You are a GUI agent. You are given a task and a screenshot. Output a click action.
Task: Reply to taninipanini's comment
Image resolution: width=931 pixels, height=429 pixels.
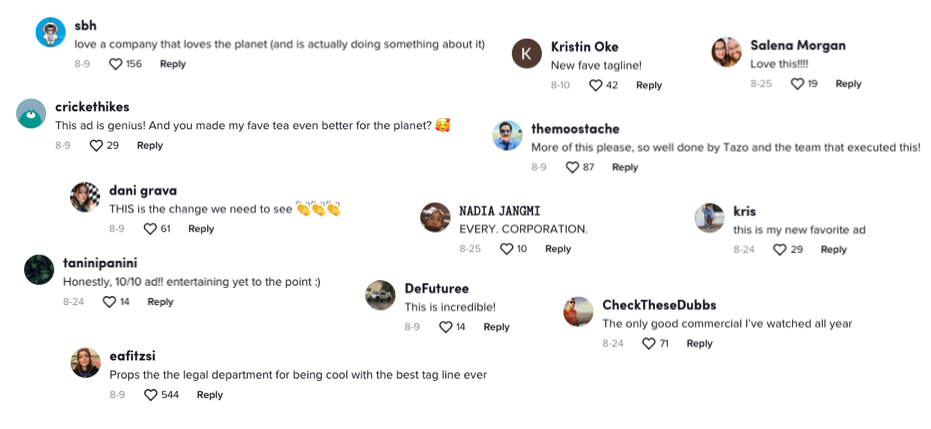(x=160, y=302)
